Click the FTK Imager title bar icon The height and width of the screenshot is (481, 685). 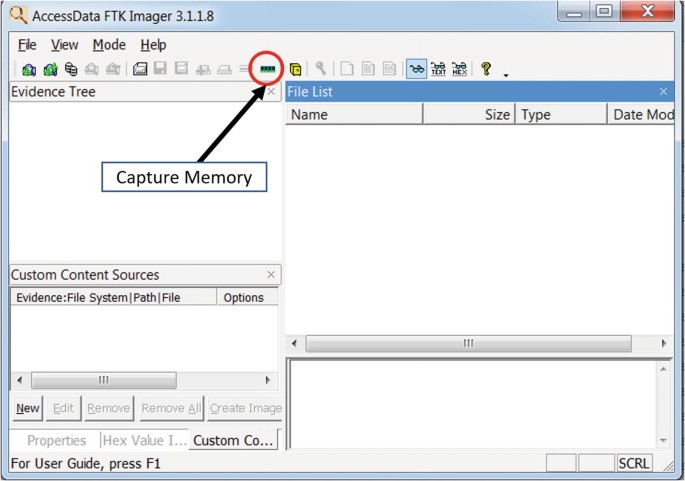coord(18,16)
